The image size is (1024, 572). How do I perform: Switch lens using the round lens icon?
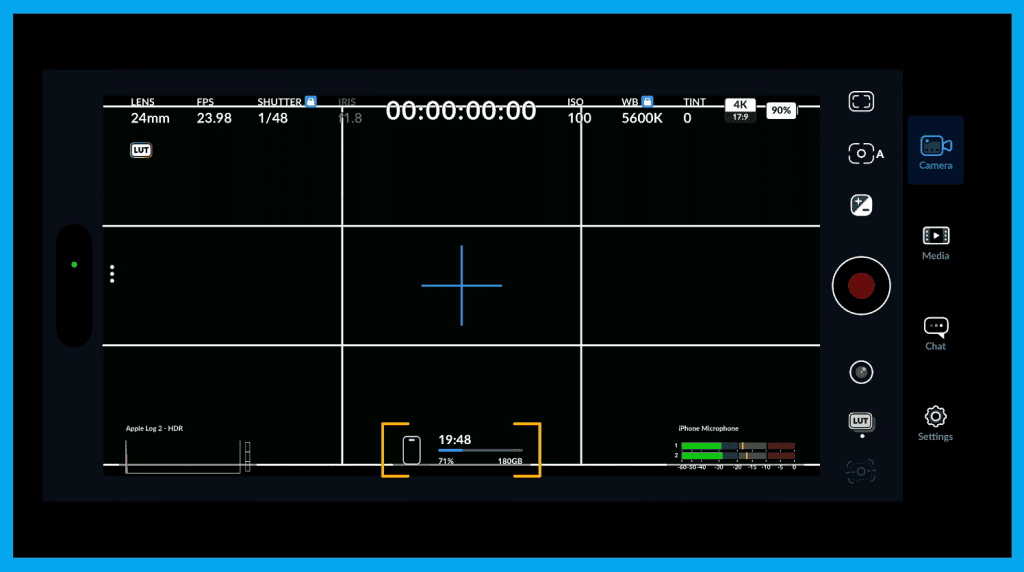pos(861,372)
